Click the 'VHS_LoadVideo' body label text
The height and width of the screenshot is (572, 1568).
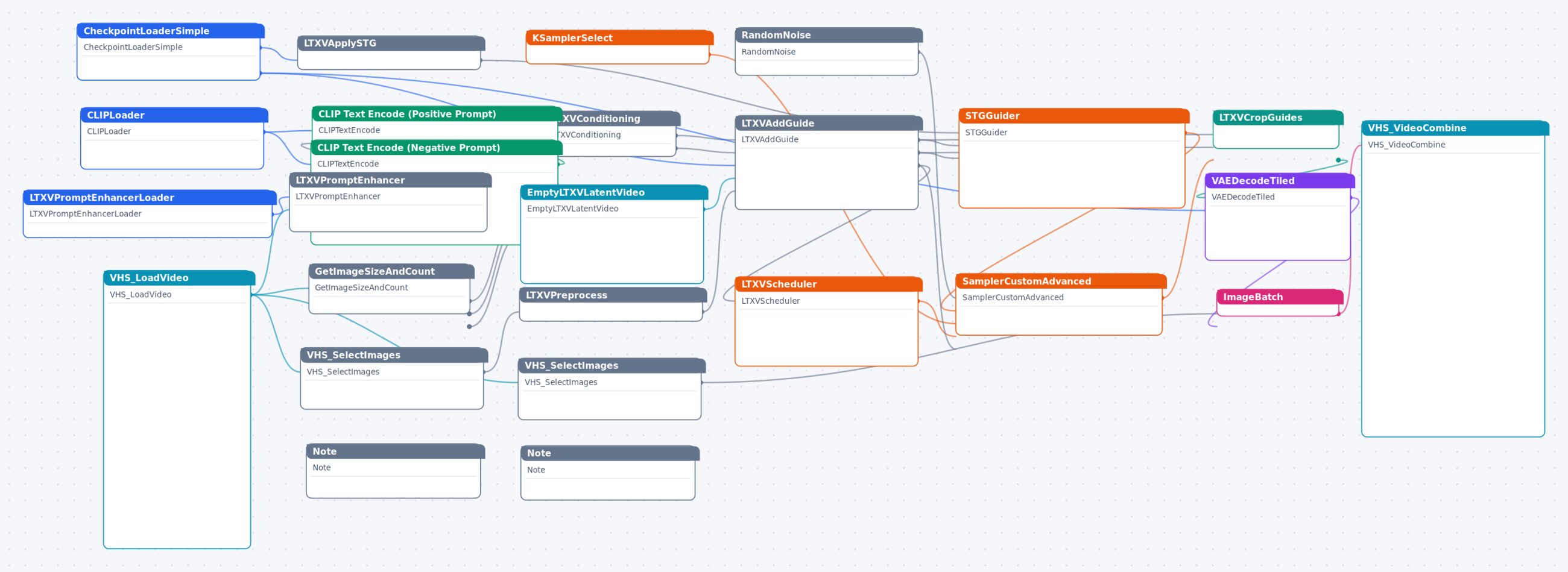pos(141,295)
